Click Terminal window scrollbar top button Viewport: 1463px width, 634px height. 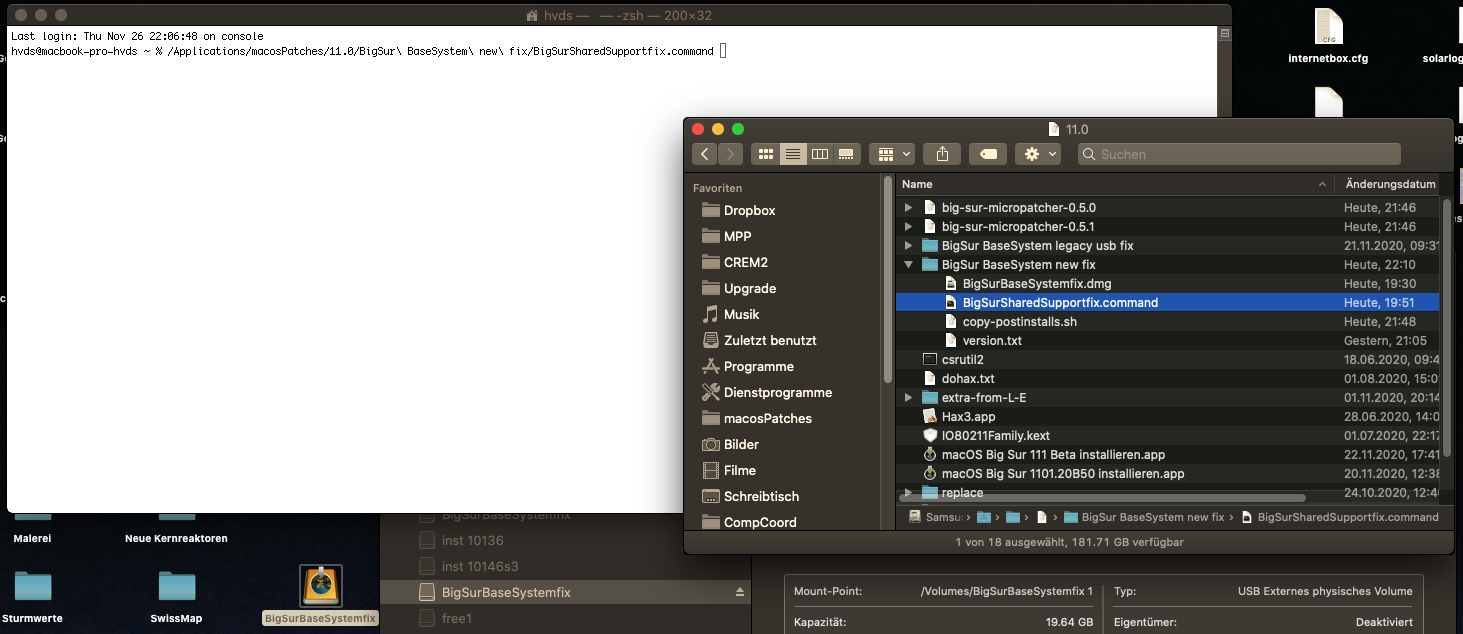pyautogui.click(x=1225, y=33)
